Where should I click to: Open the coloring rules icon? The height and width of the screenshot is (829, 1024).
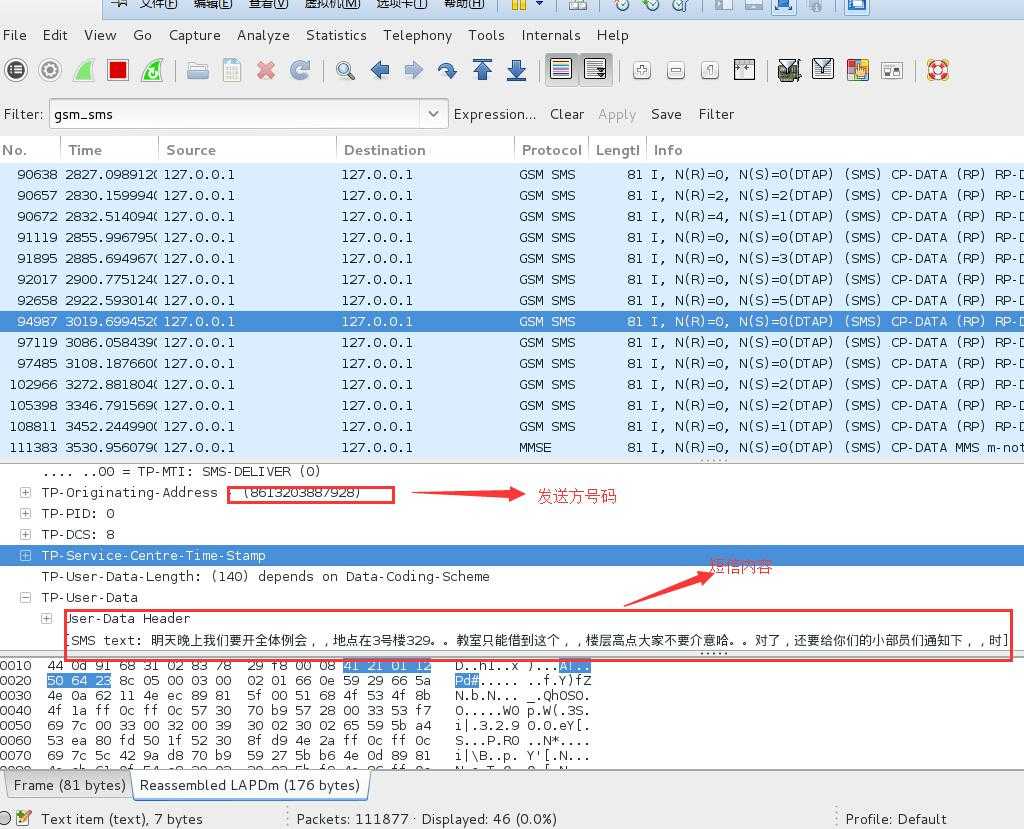click(857, 70)
